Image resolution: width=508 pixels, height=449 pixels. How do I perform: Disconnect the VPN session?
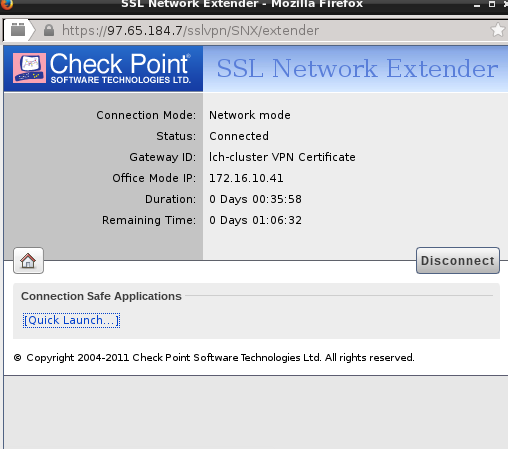point(458,261)
